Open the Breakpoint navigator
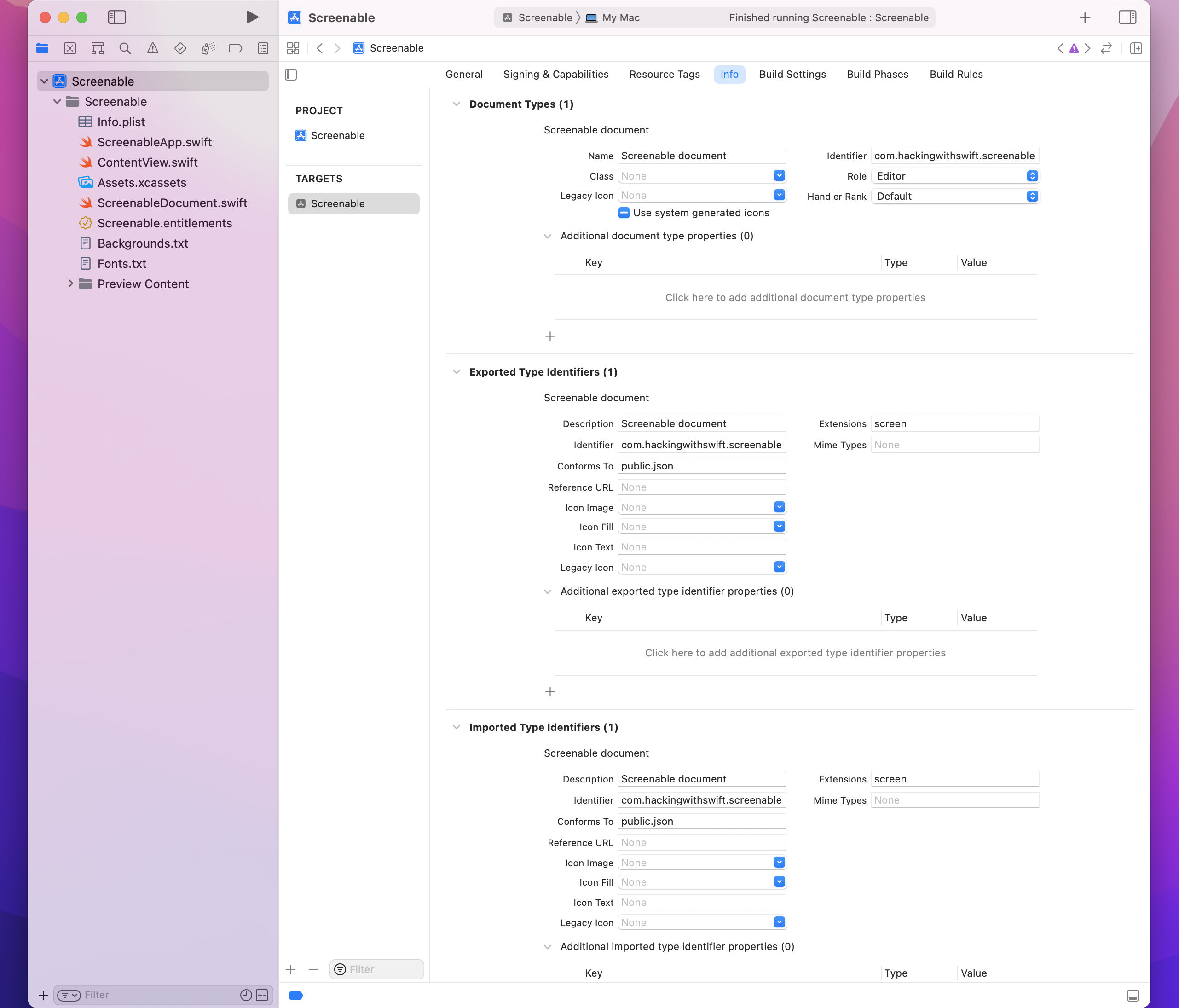The width and height of the screenshot is (1179, 1008). 235,48
